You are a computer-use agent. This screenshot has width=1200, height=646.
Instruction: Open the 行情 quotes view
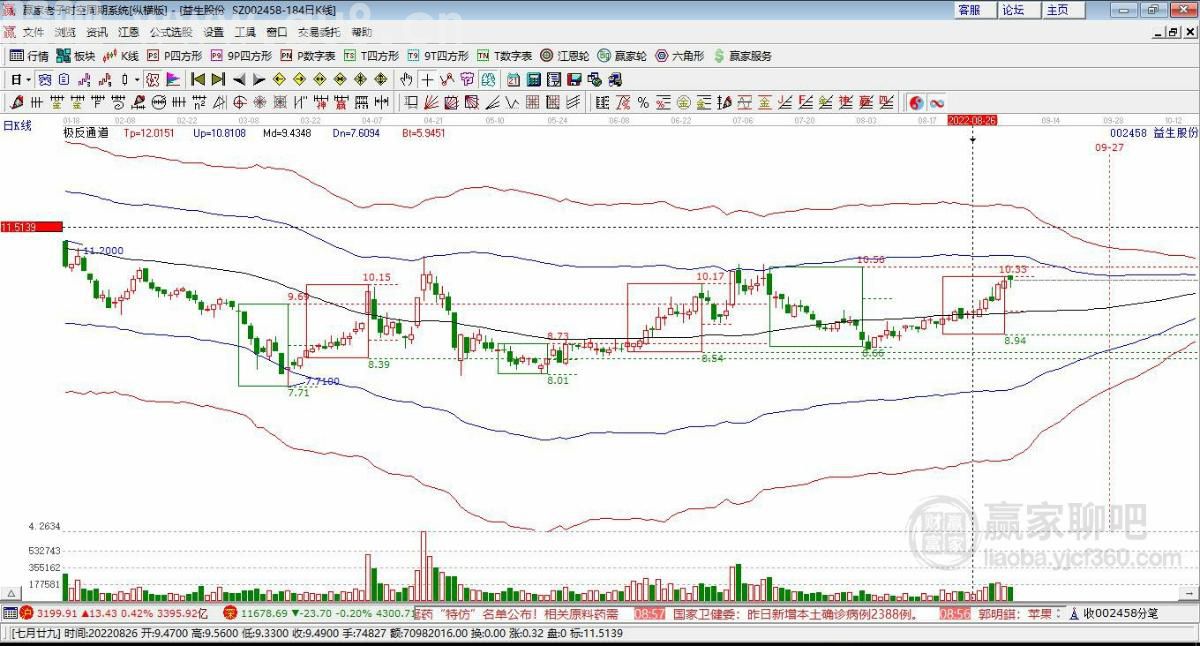pyautogui.click(x=30, y=56)
